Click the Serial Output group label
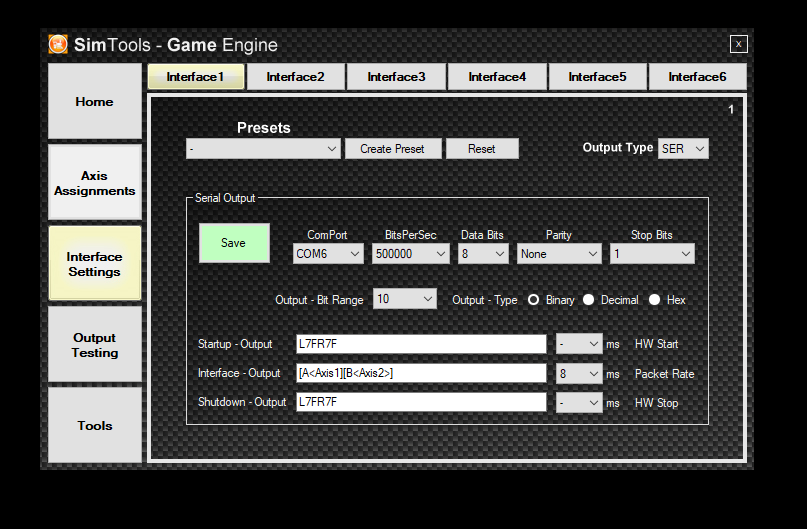The height and width of the screenshot is (529, 807). point(225,198)
